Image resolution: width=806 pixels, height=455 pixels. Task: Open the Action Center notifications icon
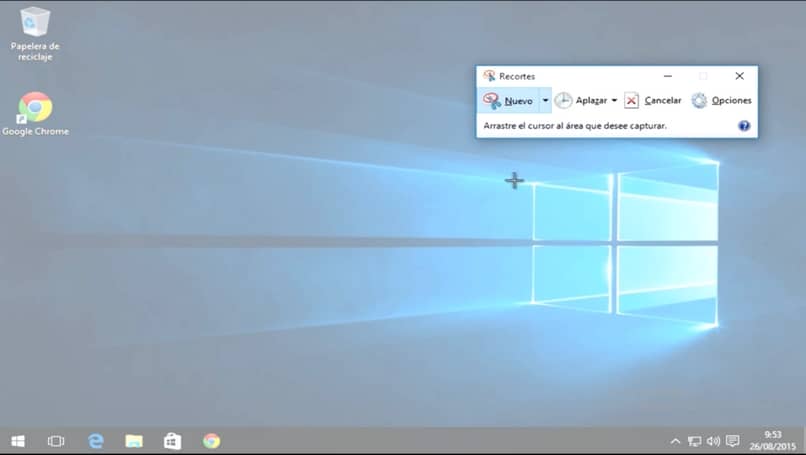732,441
